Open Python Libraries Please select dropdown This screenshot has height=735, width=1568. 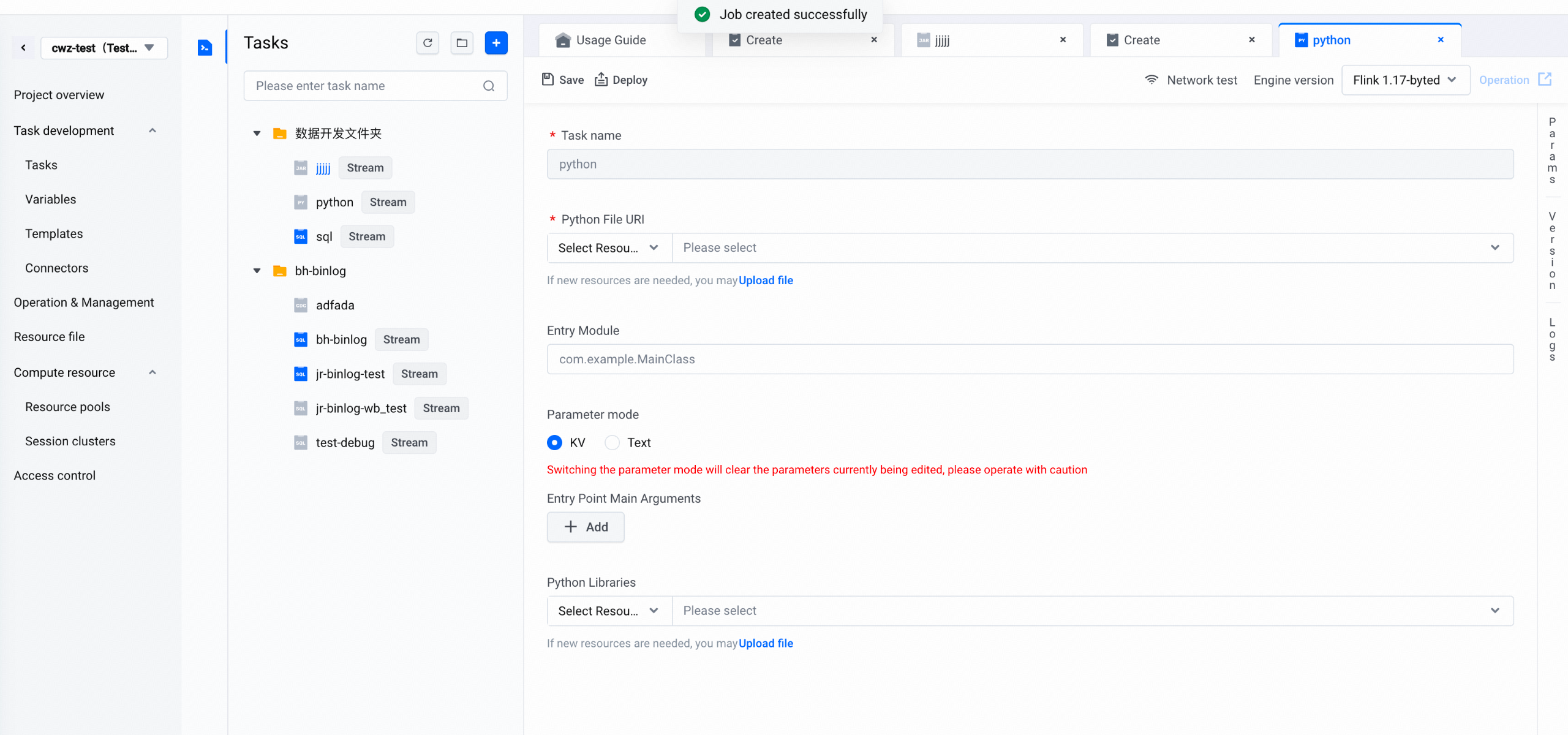(1093, 611)
